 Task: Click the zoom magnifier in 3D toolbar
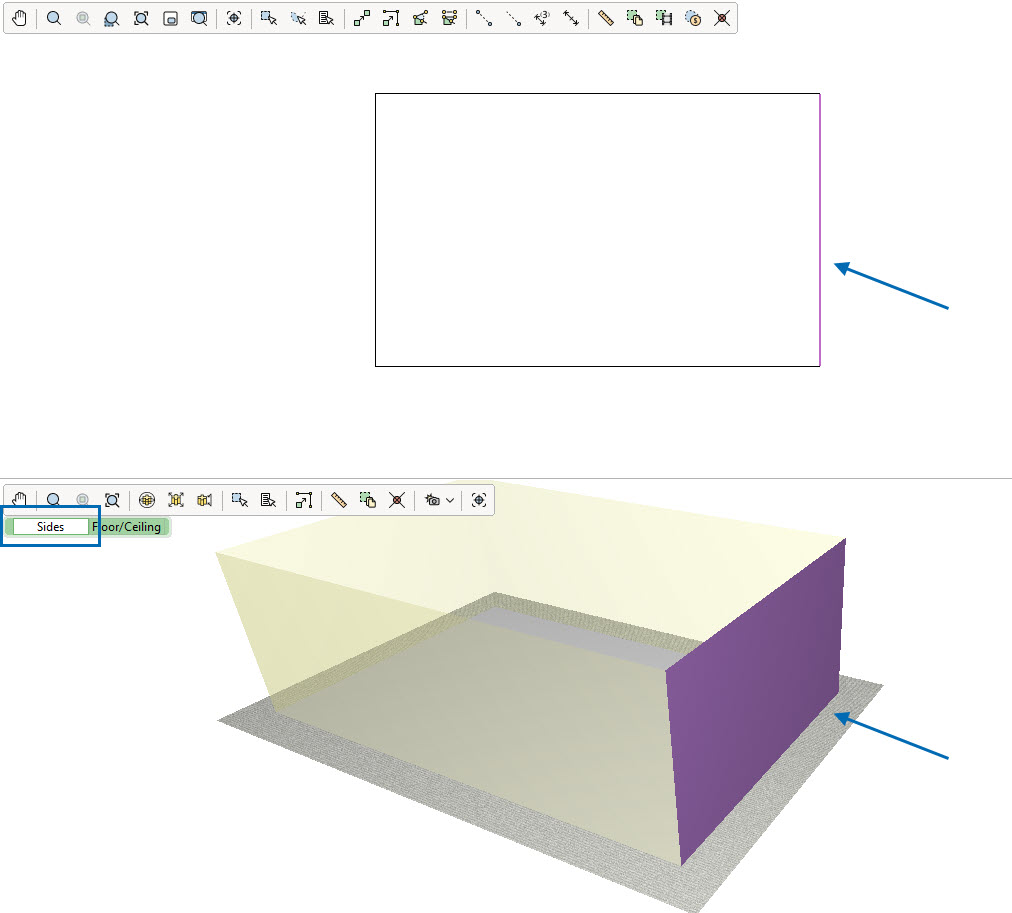[x=54, y=499]
